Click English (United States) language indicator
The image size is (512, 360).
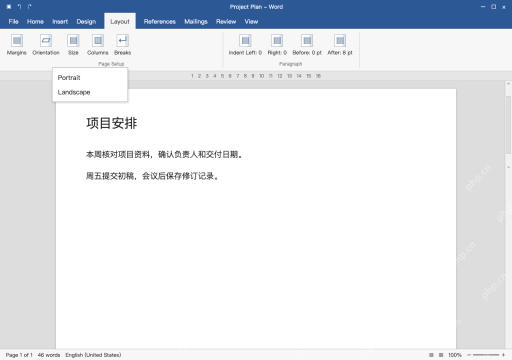click(93, 355)
